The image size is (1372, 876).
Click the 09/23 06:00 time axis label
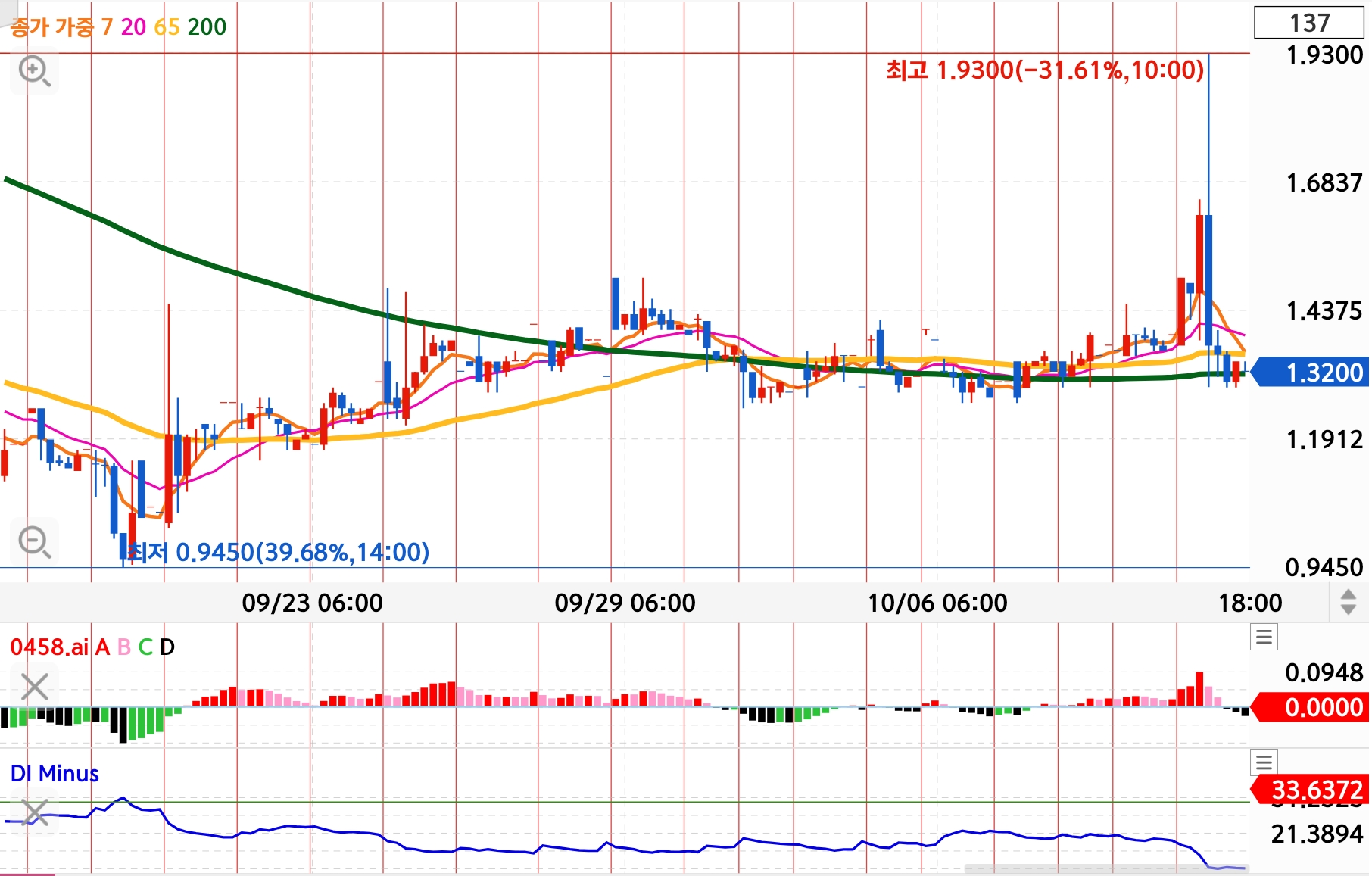pos(312,603)
